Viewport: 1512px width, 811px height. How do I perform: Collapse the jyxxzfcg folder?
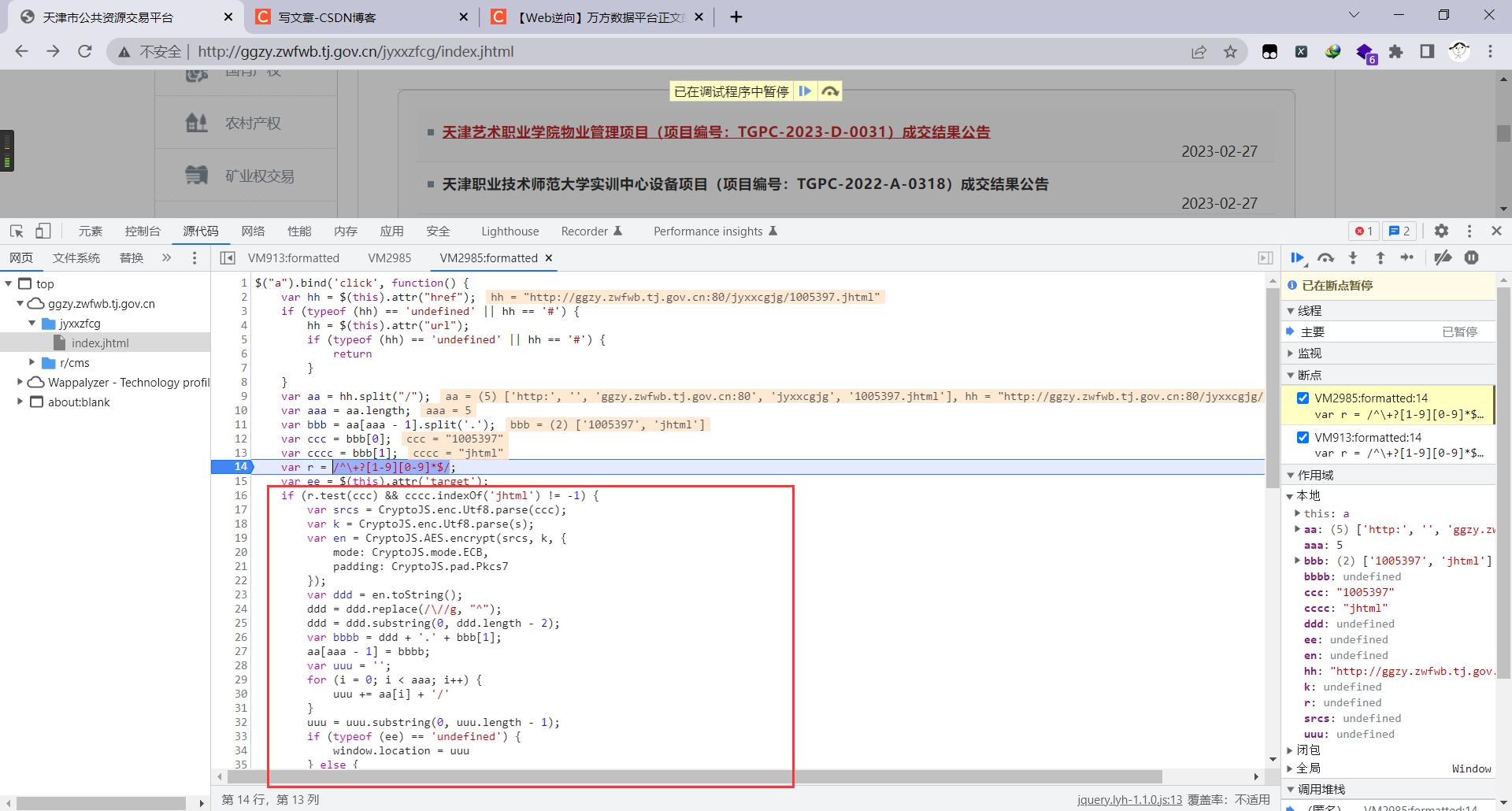(32, 323)
